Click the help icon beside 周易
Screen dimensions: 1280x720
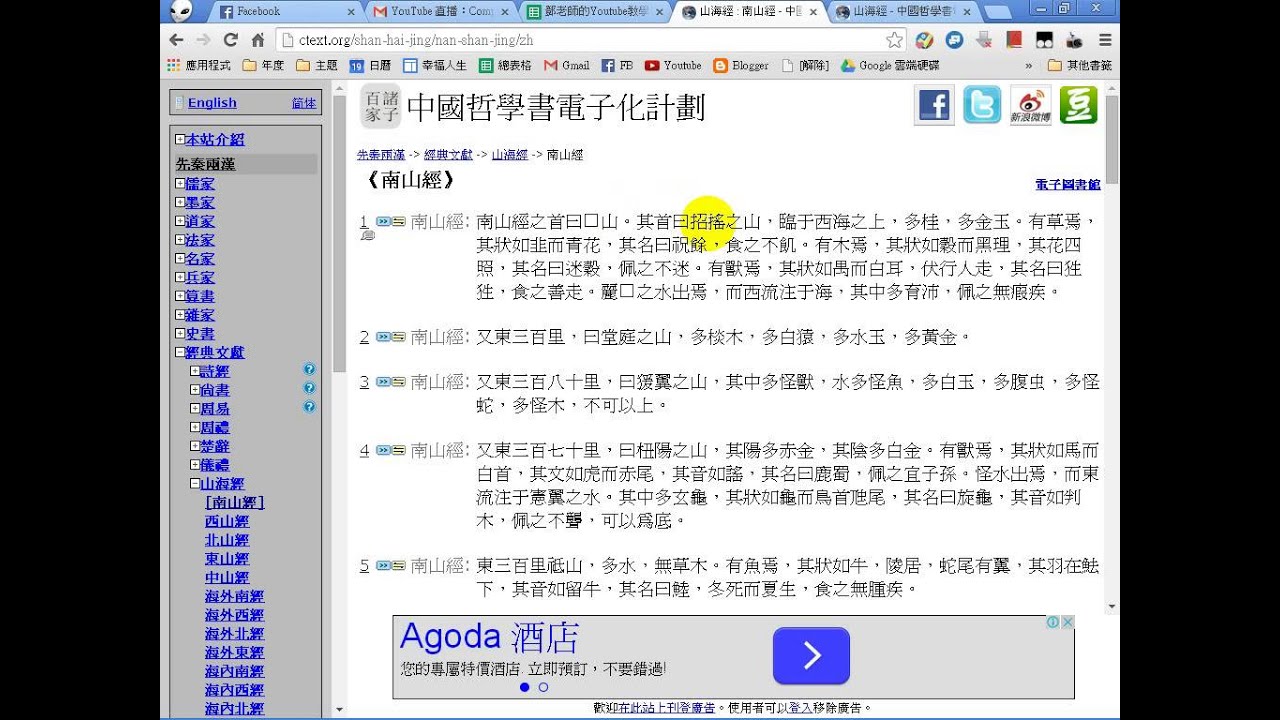309,407
